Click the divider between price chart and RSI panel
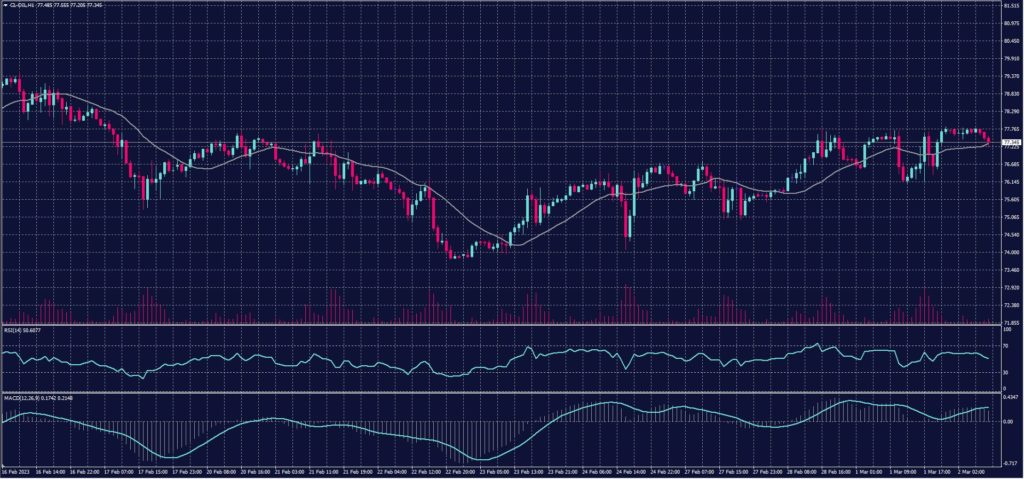The image size is (1024, 479). pyautogui.click(x=500, y=325)
